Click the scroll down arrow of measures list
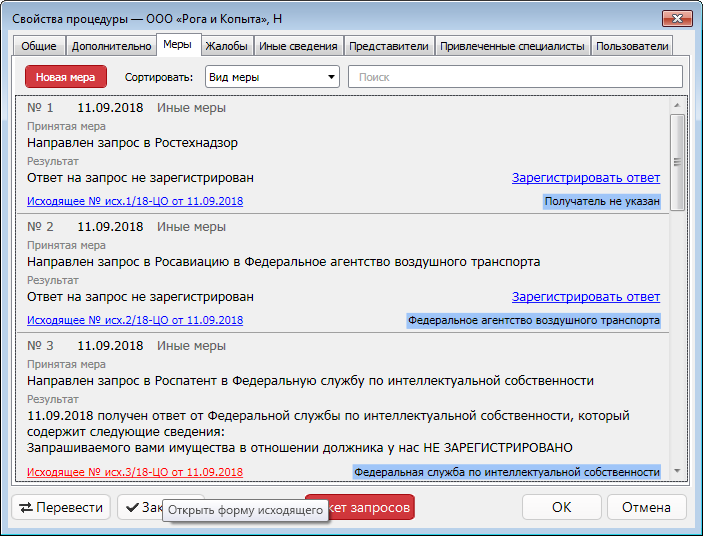 click(677, 471)
